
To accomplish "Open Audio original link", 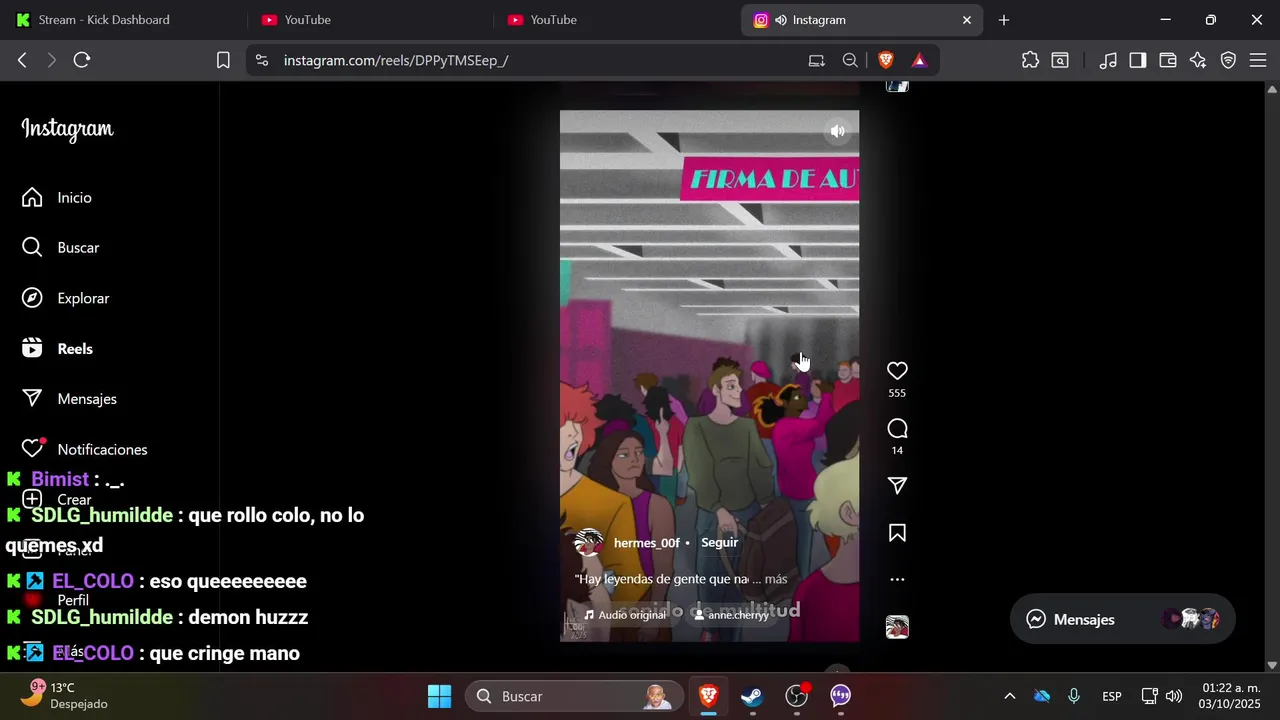I will (x=625, y=615).
